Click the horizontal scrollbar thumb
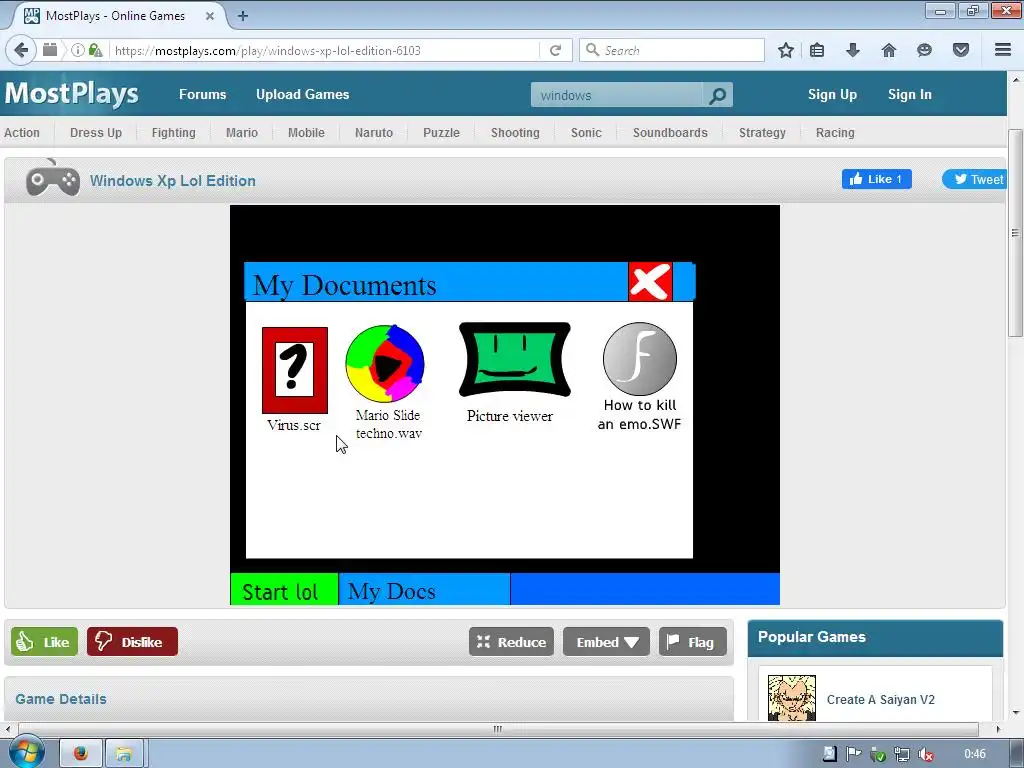The height and width of the screenshot is (768, 1024). coord(498,729)
